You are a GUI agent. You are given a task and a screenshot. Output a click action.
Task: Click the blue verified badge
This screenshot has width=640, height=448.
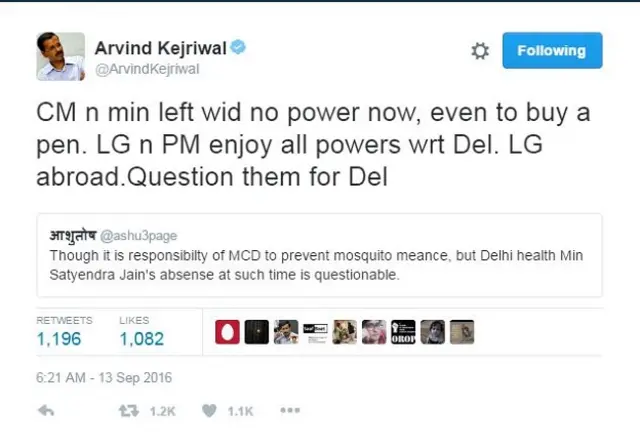point(238,47)
